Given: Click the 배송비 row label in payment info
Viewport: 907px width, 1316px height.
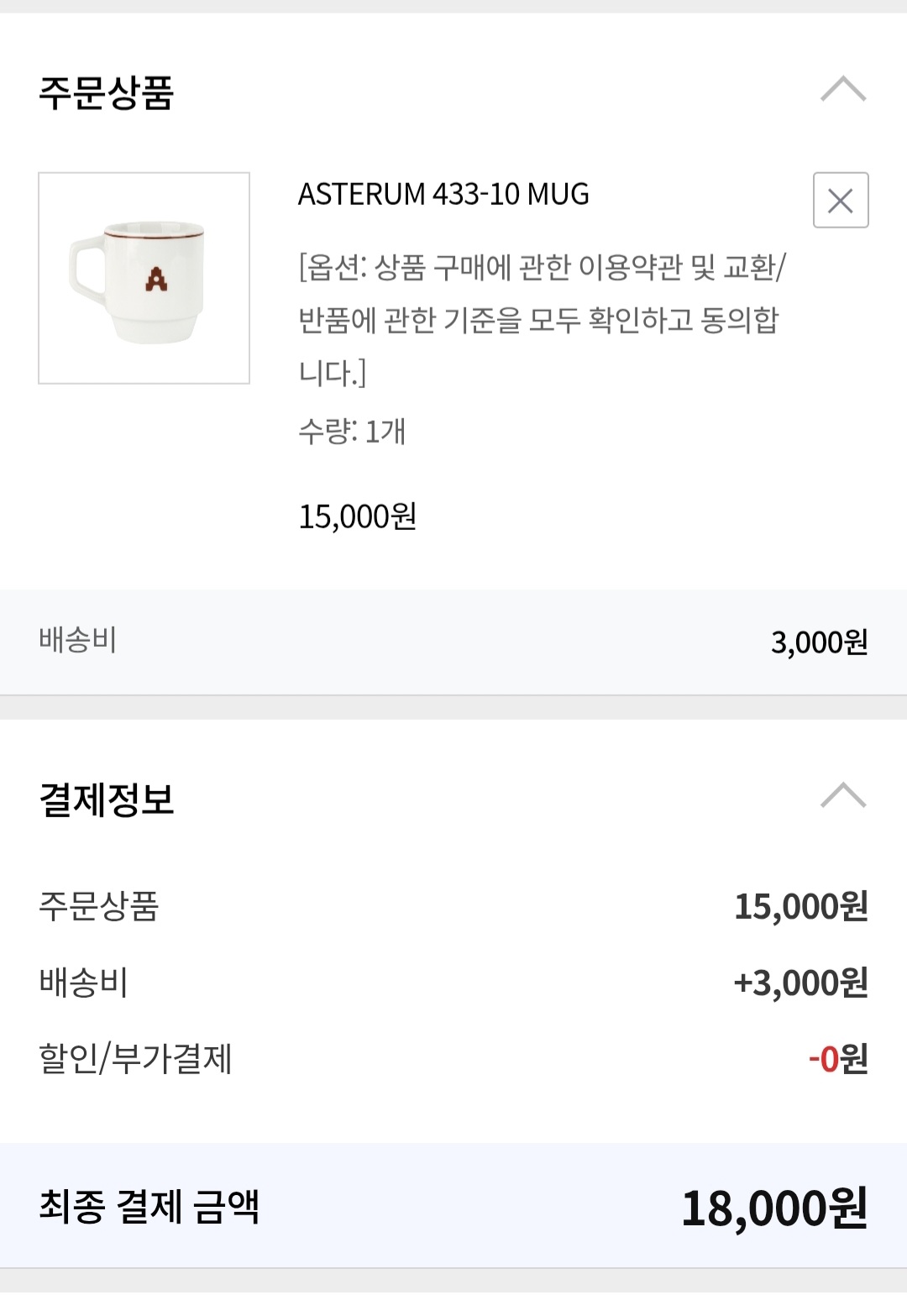Looking at the screenshot, I should (x=83, y=982).
